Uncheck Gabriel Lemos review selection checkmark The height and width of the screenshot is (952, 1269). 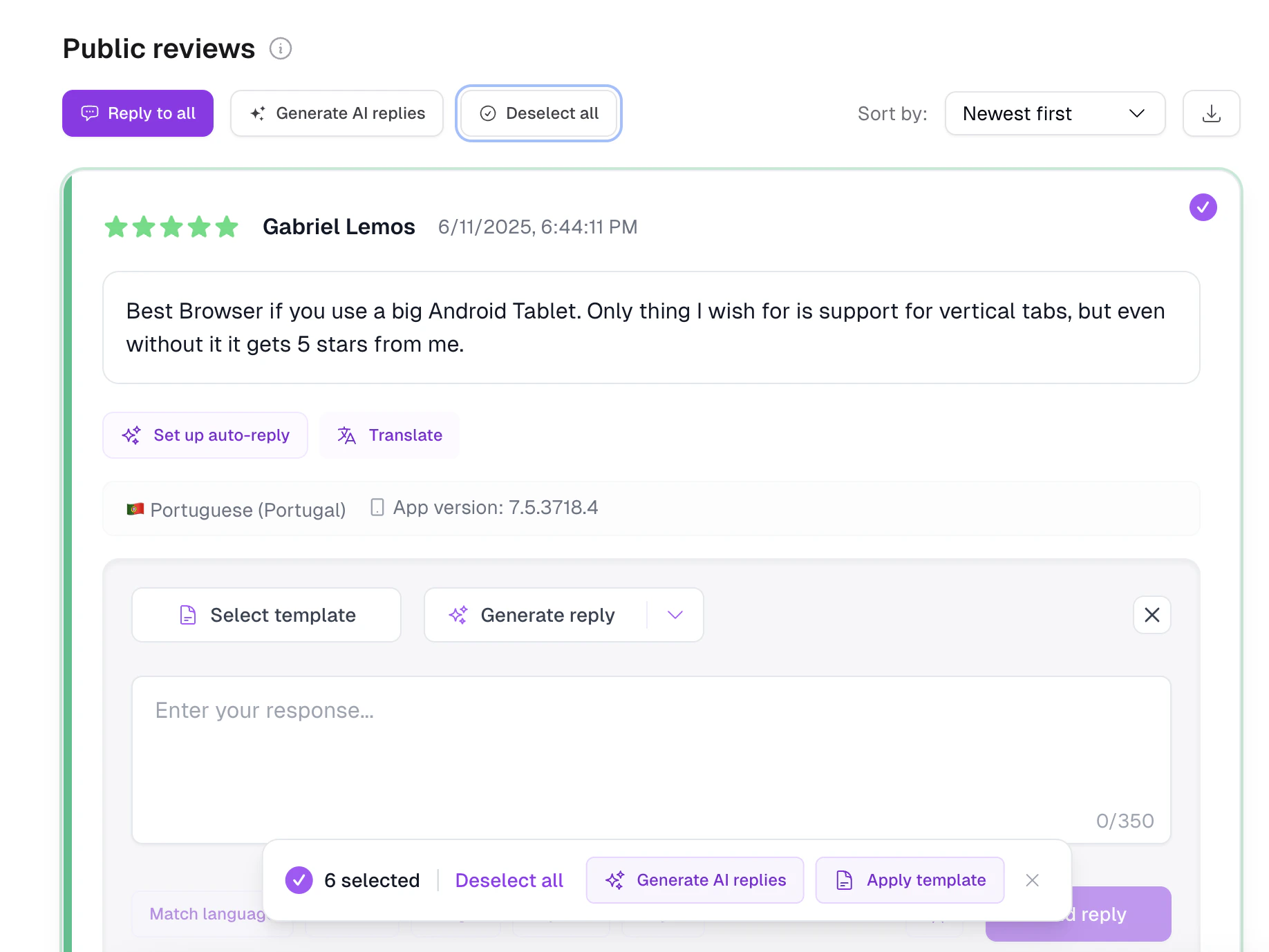pyautogui.click(x=1203, y=207)
